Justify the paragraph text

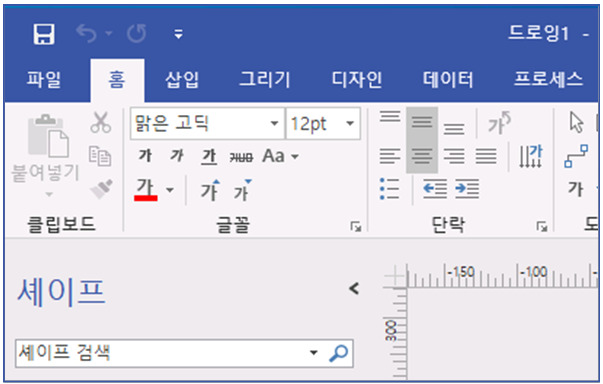tap(486, 156)
